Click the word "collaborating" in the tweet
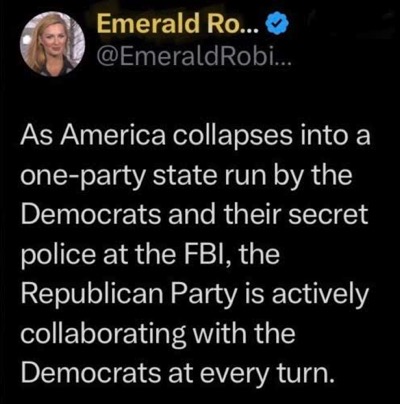This screenshot has width=400, height=404. coord(103,335)
